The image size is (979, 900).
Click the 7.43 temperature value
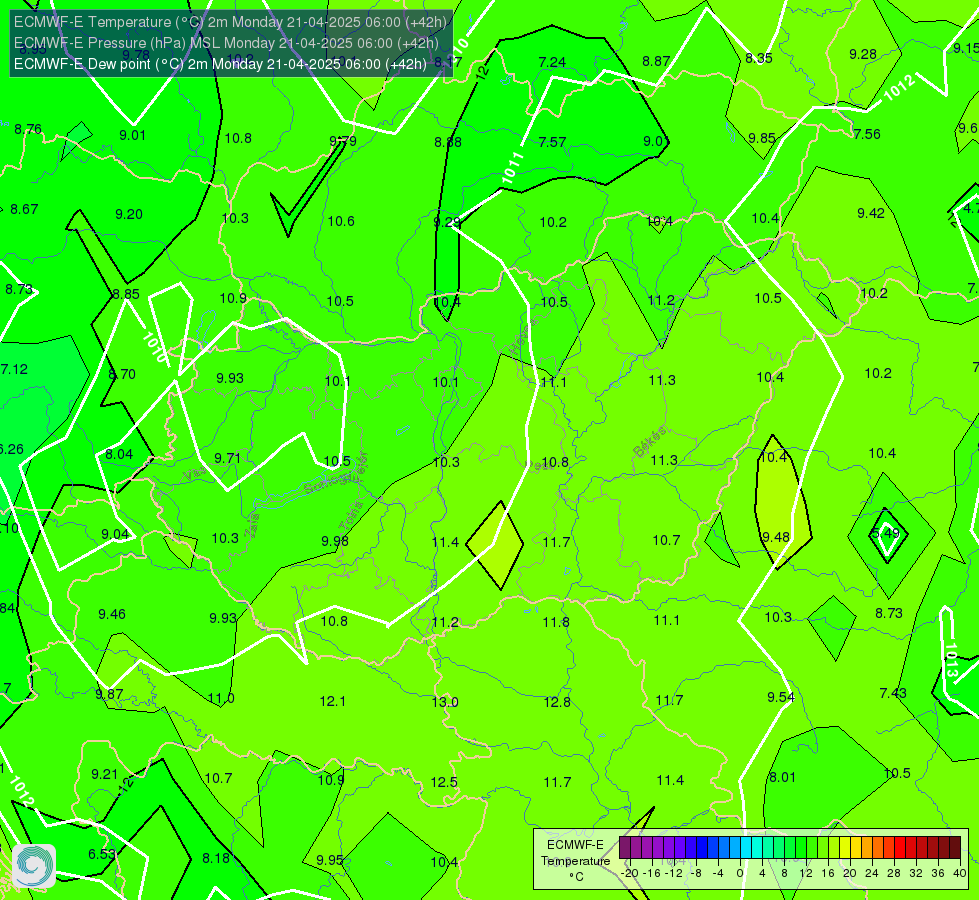click(893, 693)
